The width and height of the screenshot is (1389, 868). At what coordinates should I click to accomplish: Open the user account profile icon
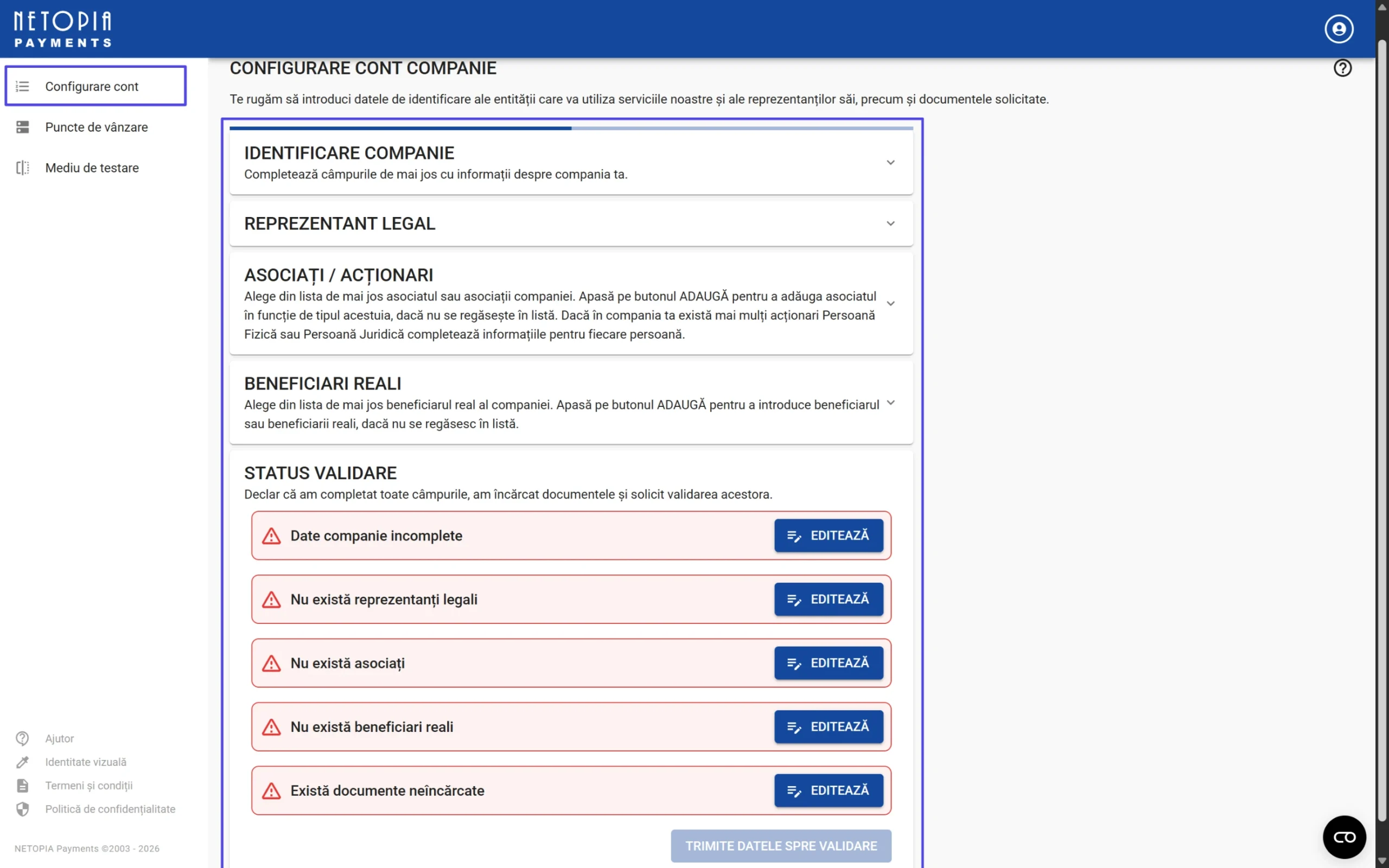[1339, 29]
